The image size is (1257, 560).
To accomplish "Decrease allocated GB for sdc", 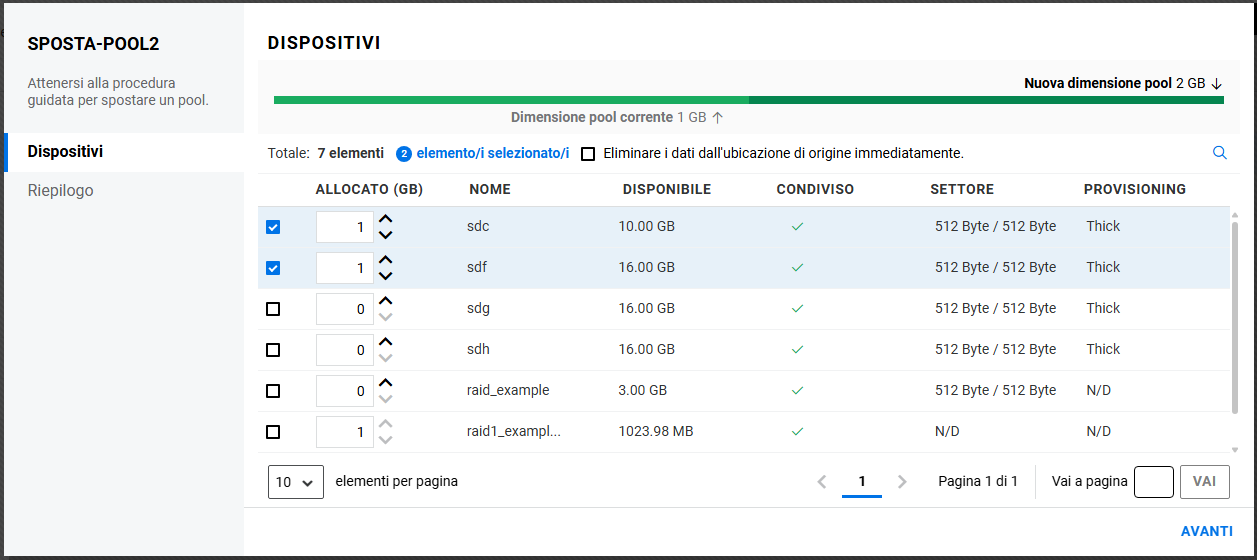I will click(386, 235).
